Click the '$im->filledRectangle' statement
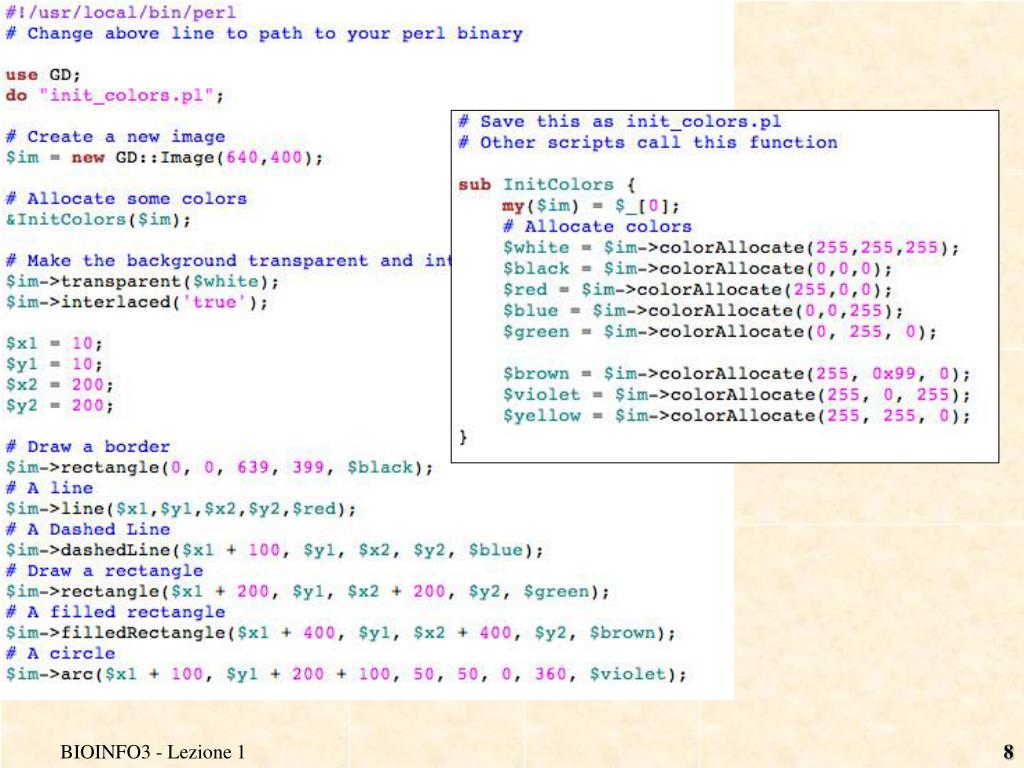 (341, 633)
